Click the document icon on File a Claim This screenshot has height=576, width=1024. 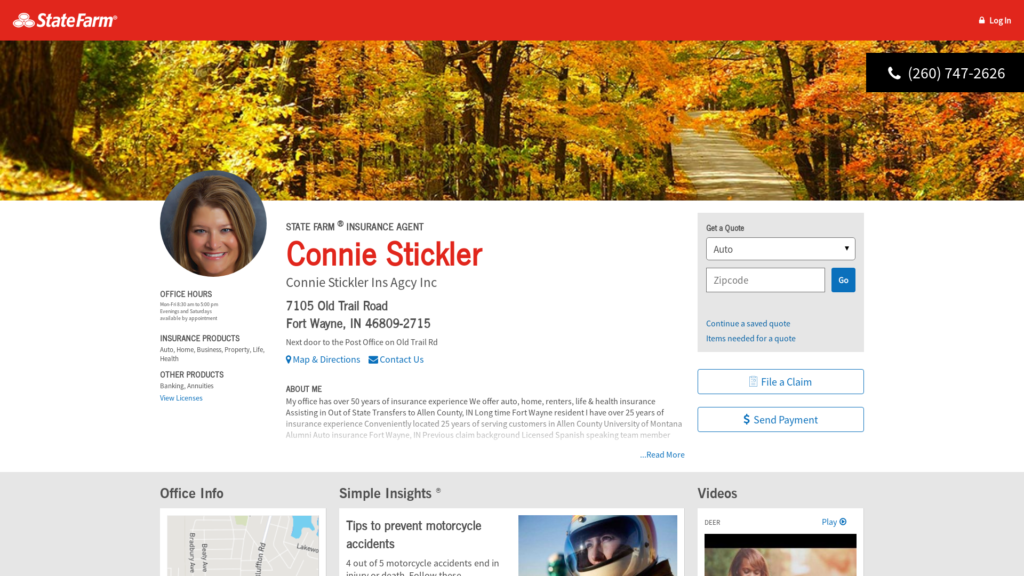click(x=753, y=382)
